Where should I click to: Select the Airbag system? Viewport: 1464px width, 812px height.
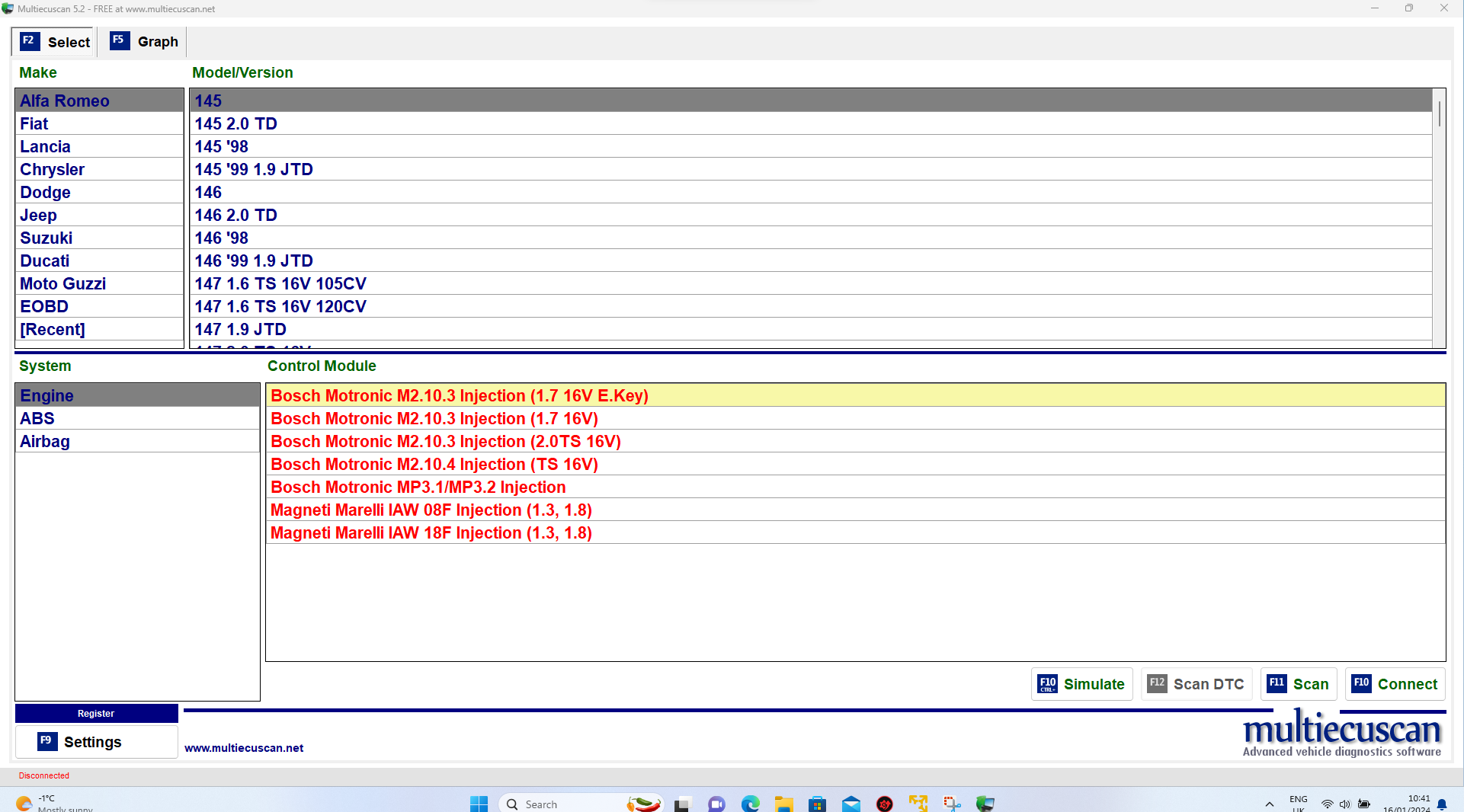click(x=137, y=441)
